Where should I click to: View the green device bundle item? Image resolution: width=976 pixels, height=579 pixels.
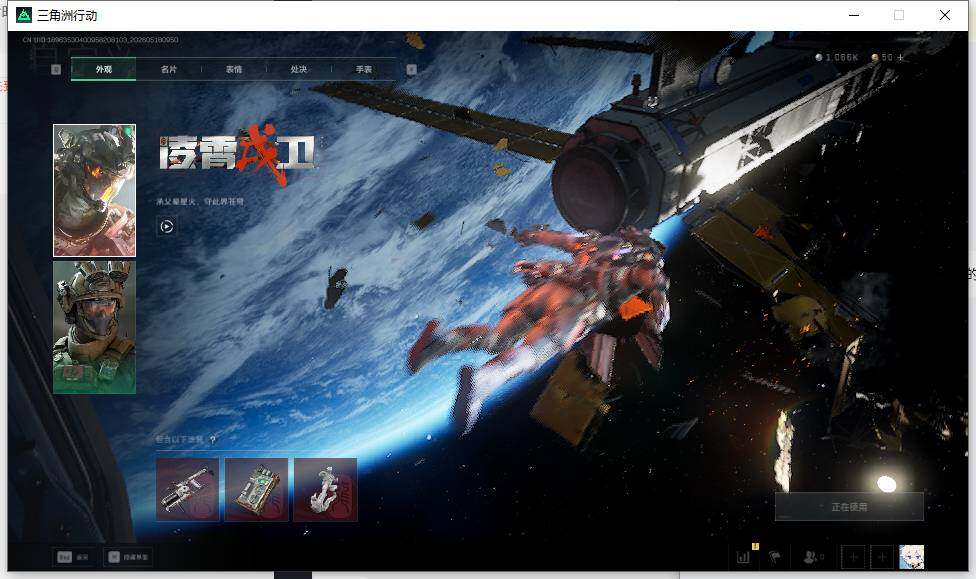[256, 489]
